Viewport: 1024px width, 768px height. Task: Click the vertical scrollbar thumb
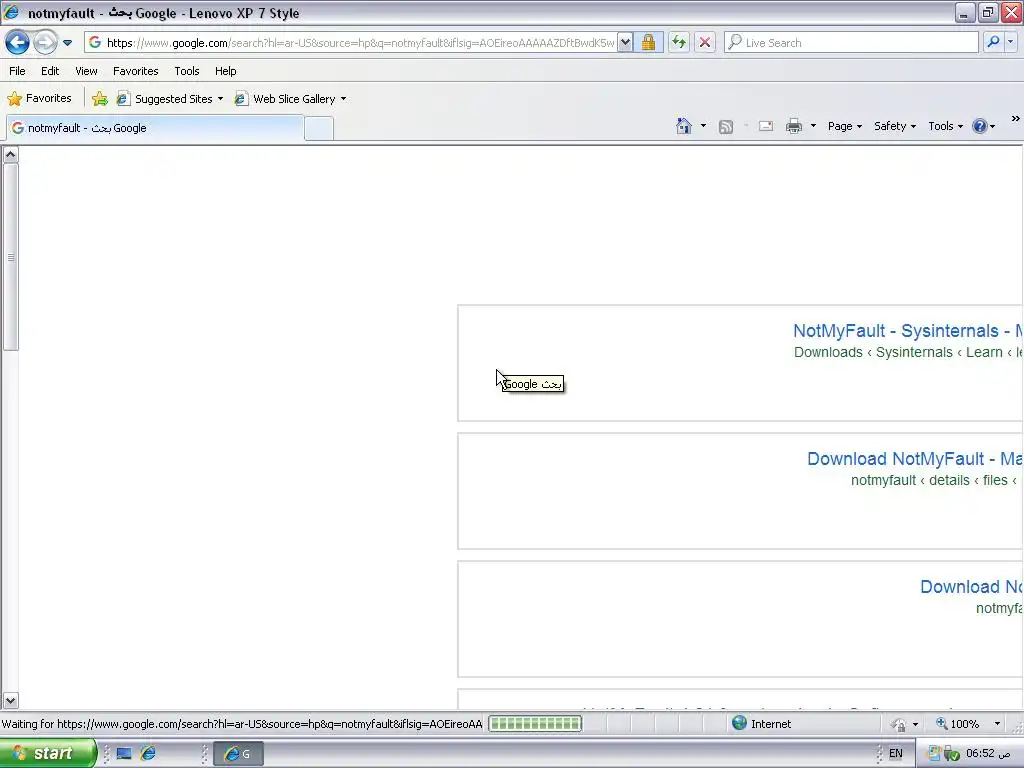pyautogui.click(x=10, y=257)
